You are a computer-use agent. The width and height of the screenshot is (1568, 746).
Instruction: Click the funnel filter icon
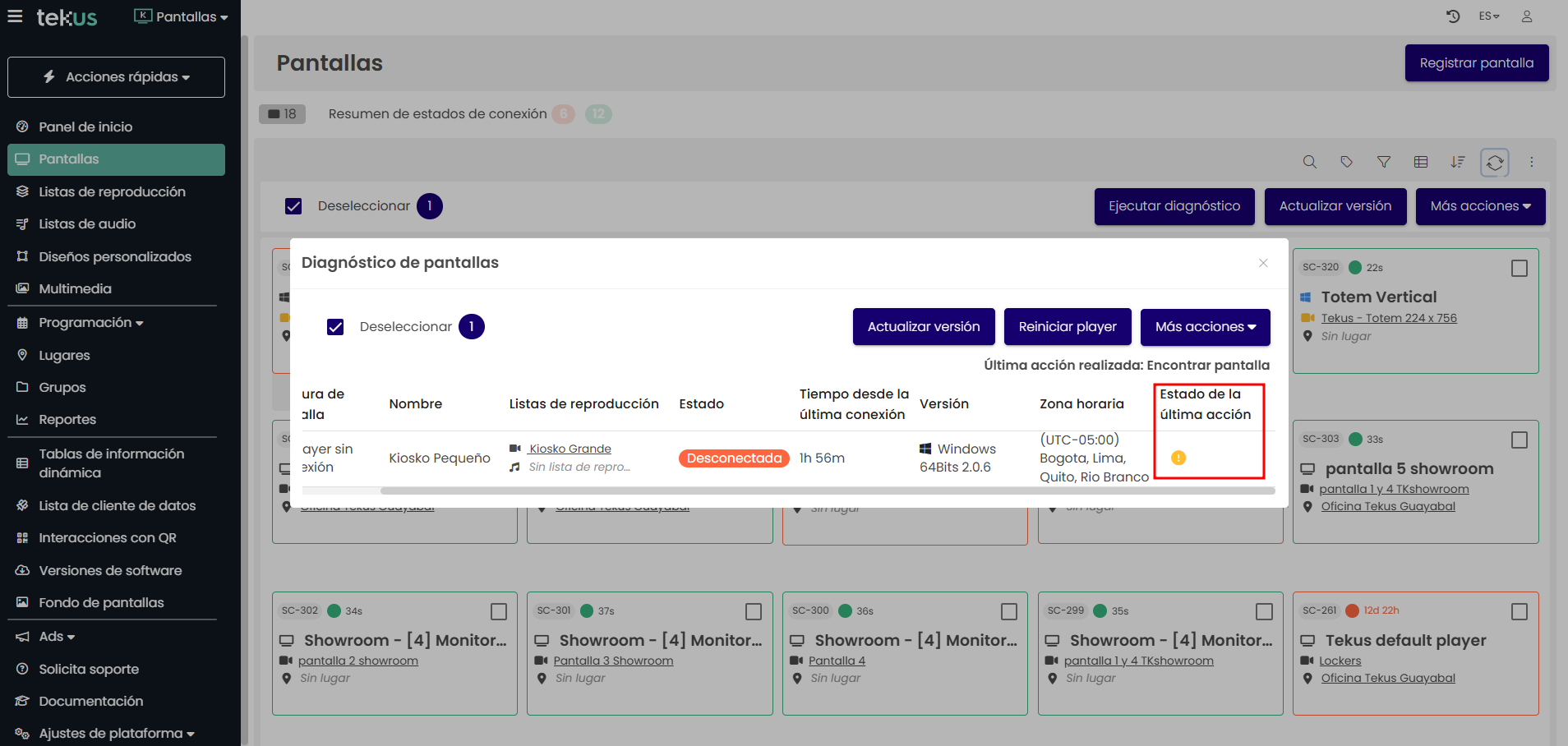click(1384, 163)
